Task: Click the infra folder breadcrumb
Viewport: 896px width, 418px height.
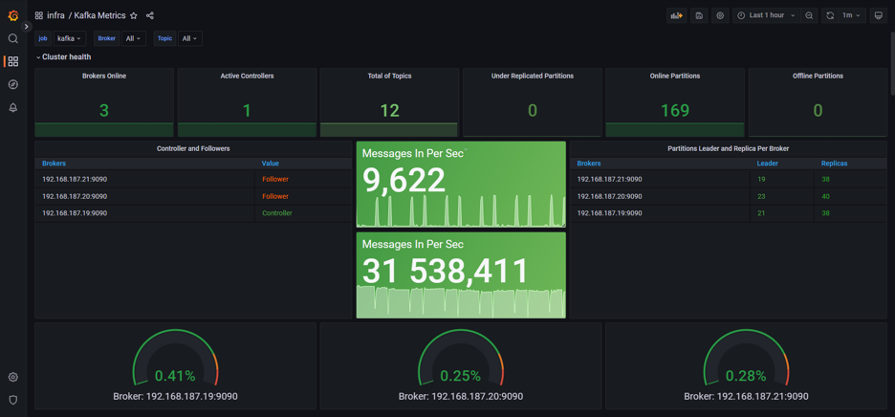Action: point(55,15)
